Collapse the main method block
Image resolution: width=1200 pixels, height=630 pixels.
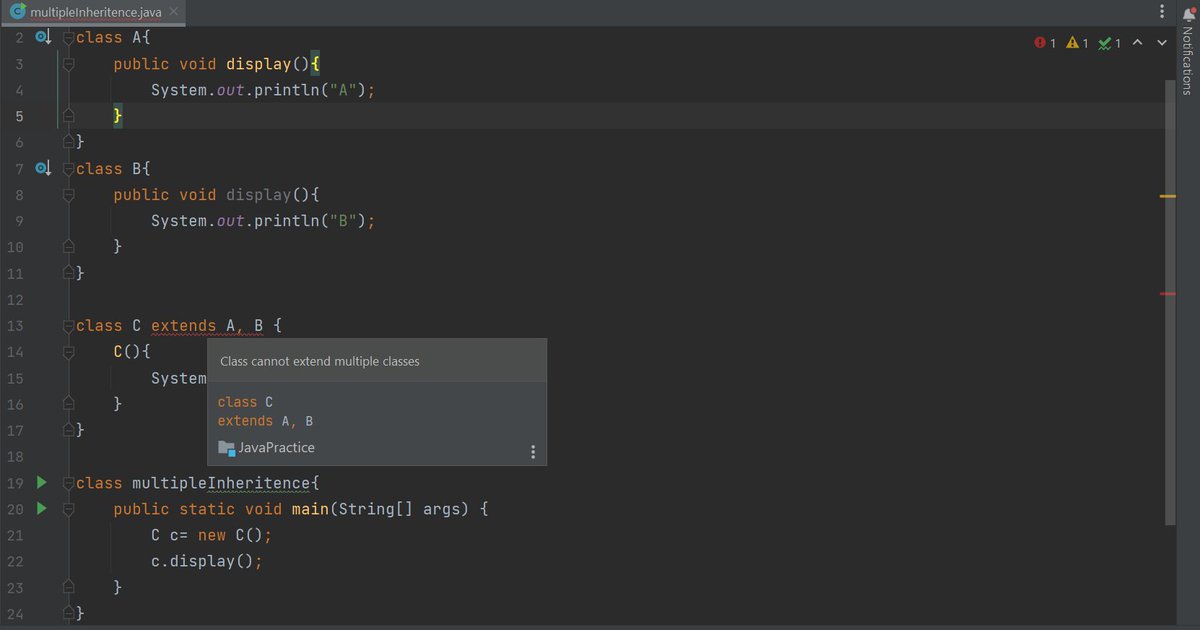click(68, 509)
